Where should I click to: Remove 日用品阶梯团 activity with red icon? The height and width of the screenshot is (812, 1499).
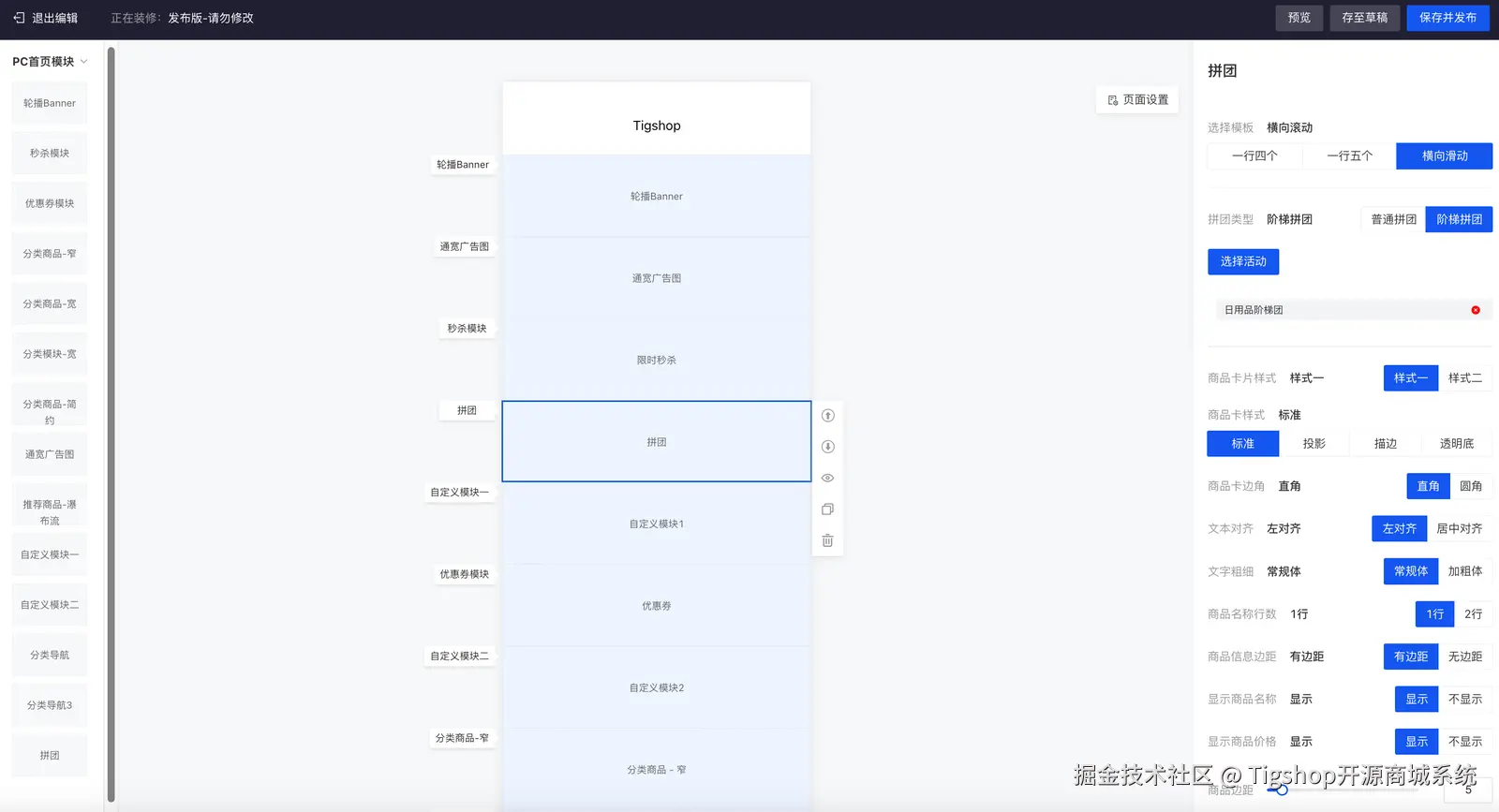pyautogui.click(x=1476, y=310)
